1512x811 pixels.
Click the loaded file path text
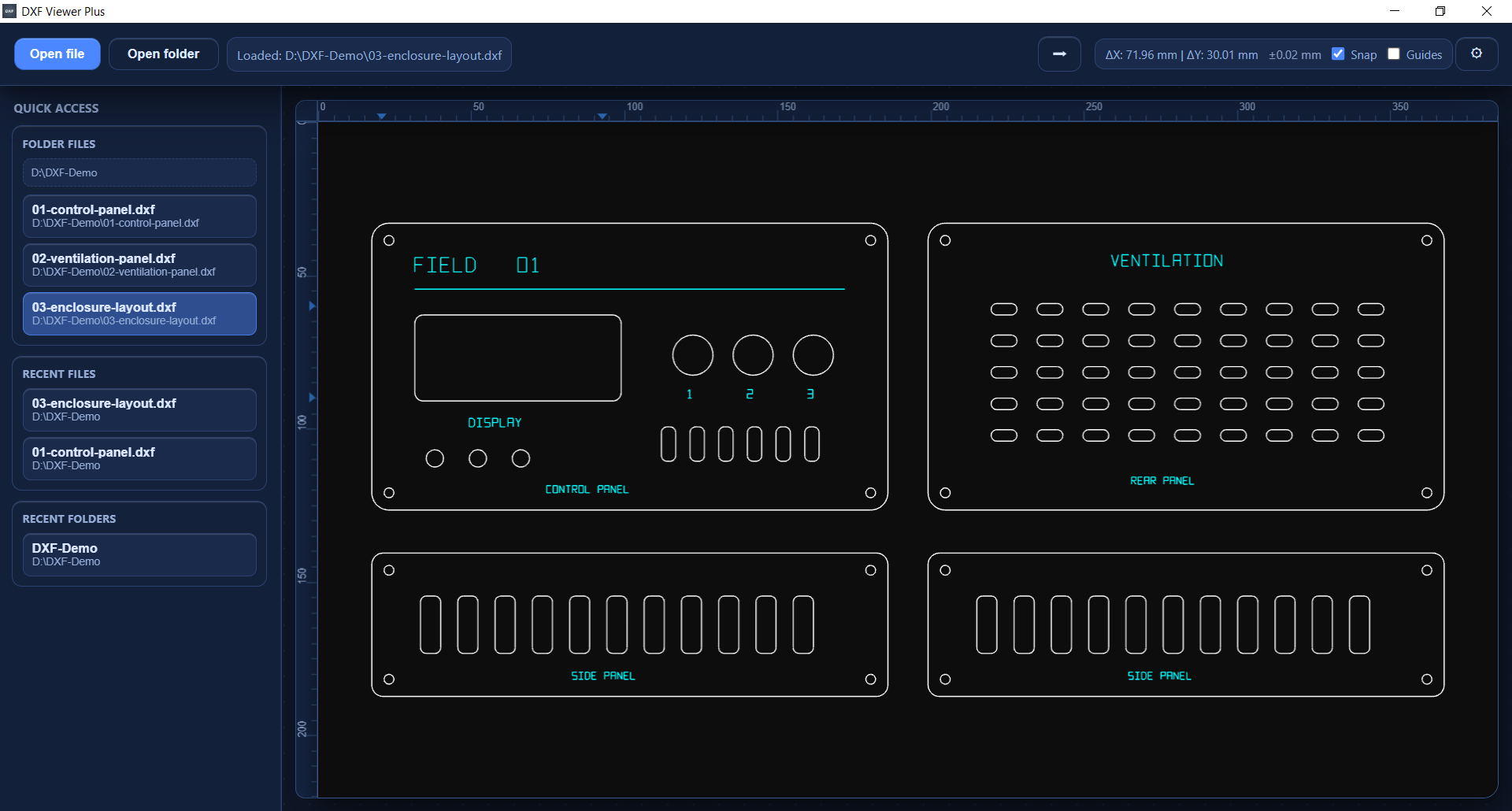pyautogui.click(x=369, y=55)
